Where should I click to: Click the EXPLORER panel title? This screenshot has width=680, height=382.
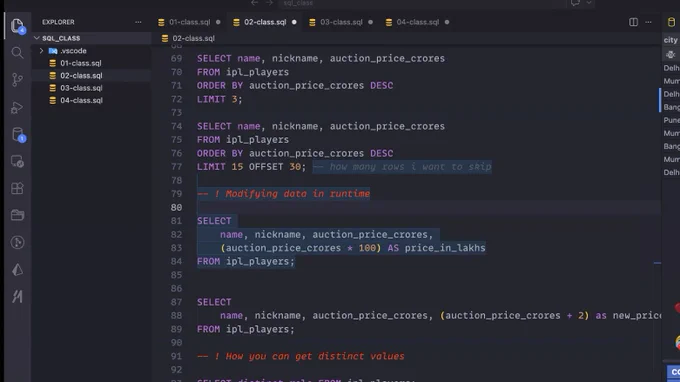[58, 22]
